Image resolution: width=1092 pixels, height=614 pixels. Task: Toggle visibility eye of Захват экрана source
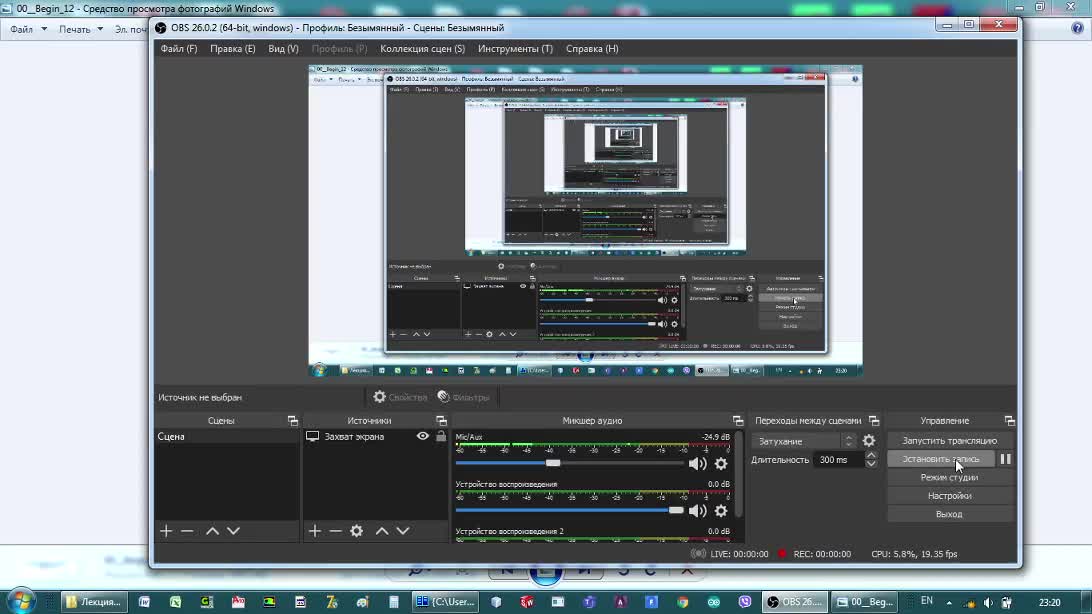coord(423,436)
